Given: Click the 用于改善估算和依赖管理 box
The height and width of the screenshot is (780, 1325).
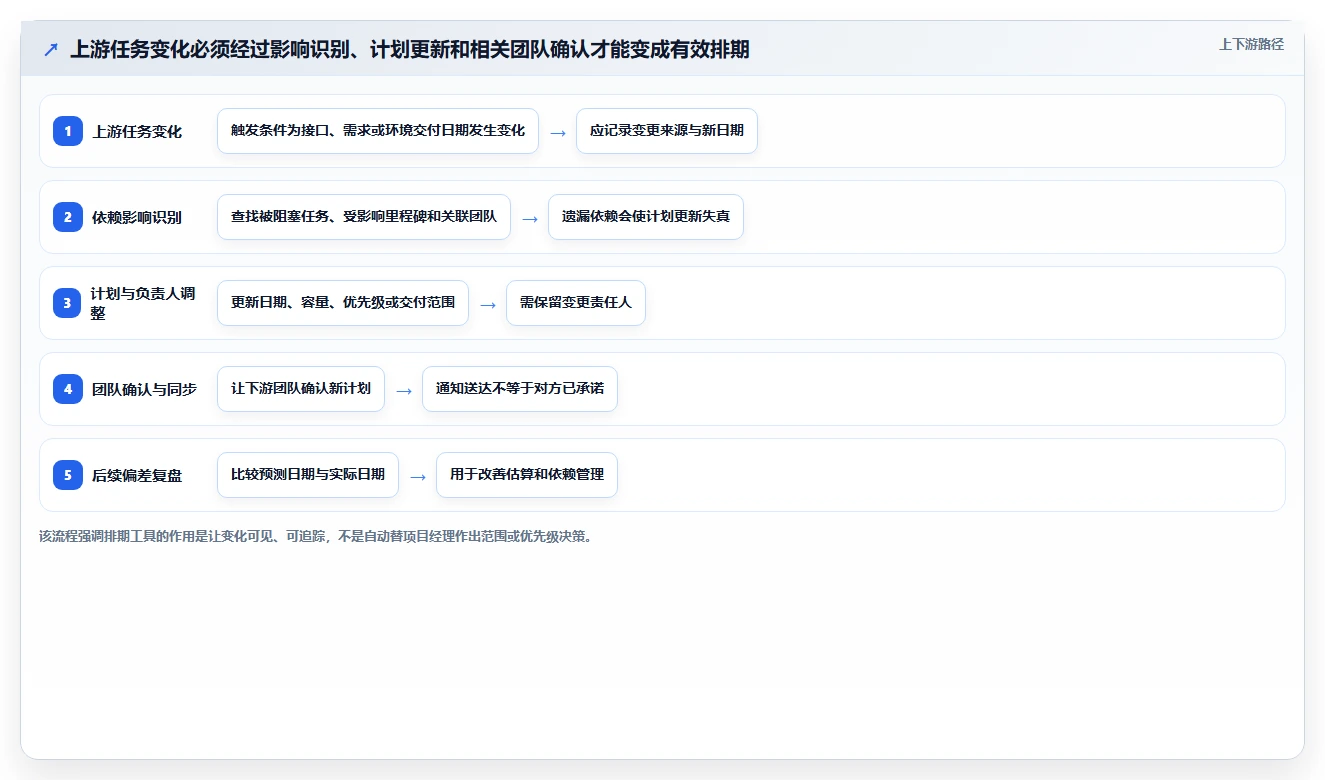Looking at the screenshot, I should click(527, 475).
